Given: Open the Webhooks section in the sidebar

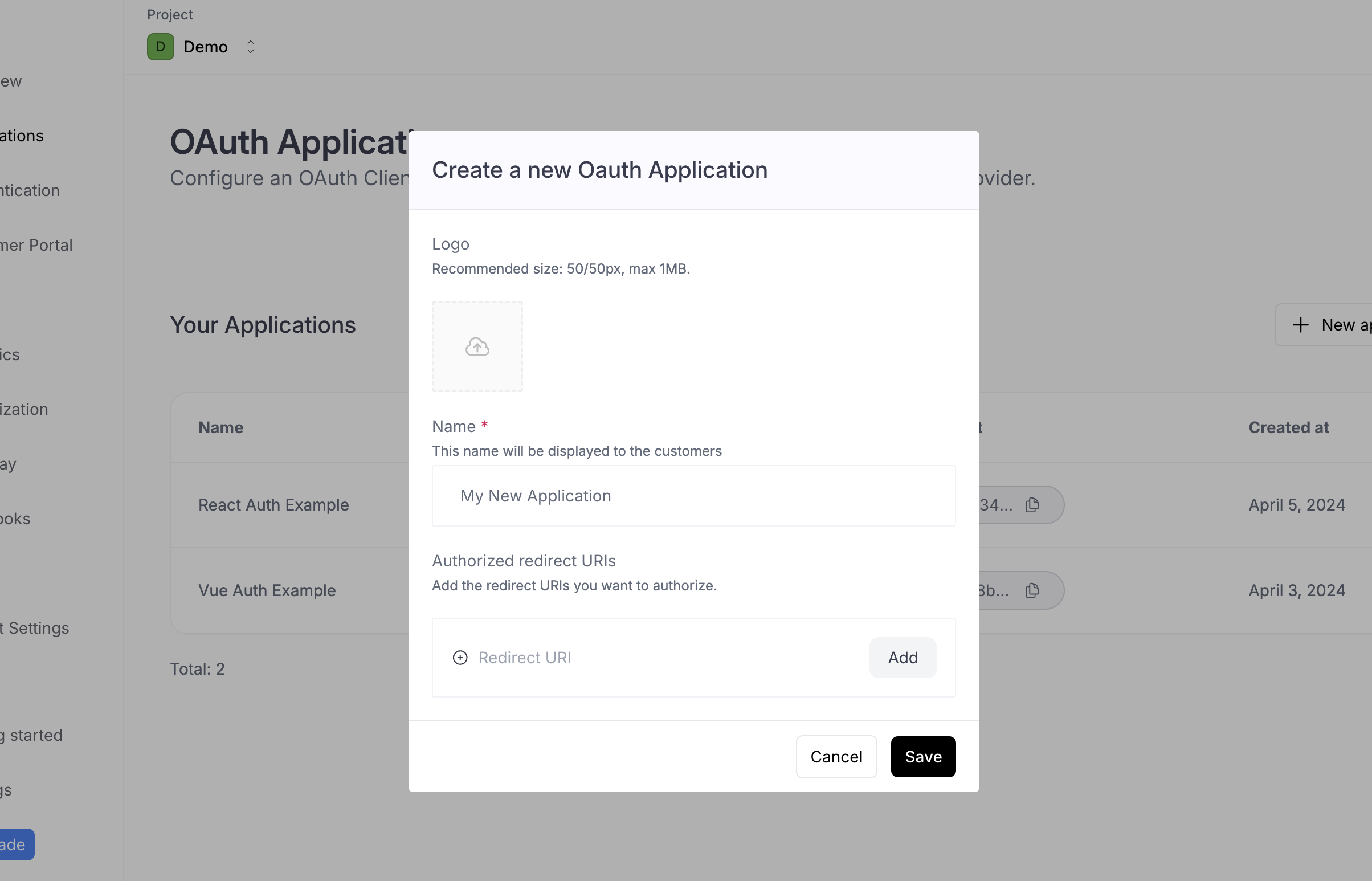Looking at the screenshot, I should point(15,519).
